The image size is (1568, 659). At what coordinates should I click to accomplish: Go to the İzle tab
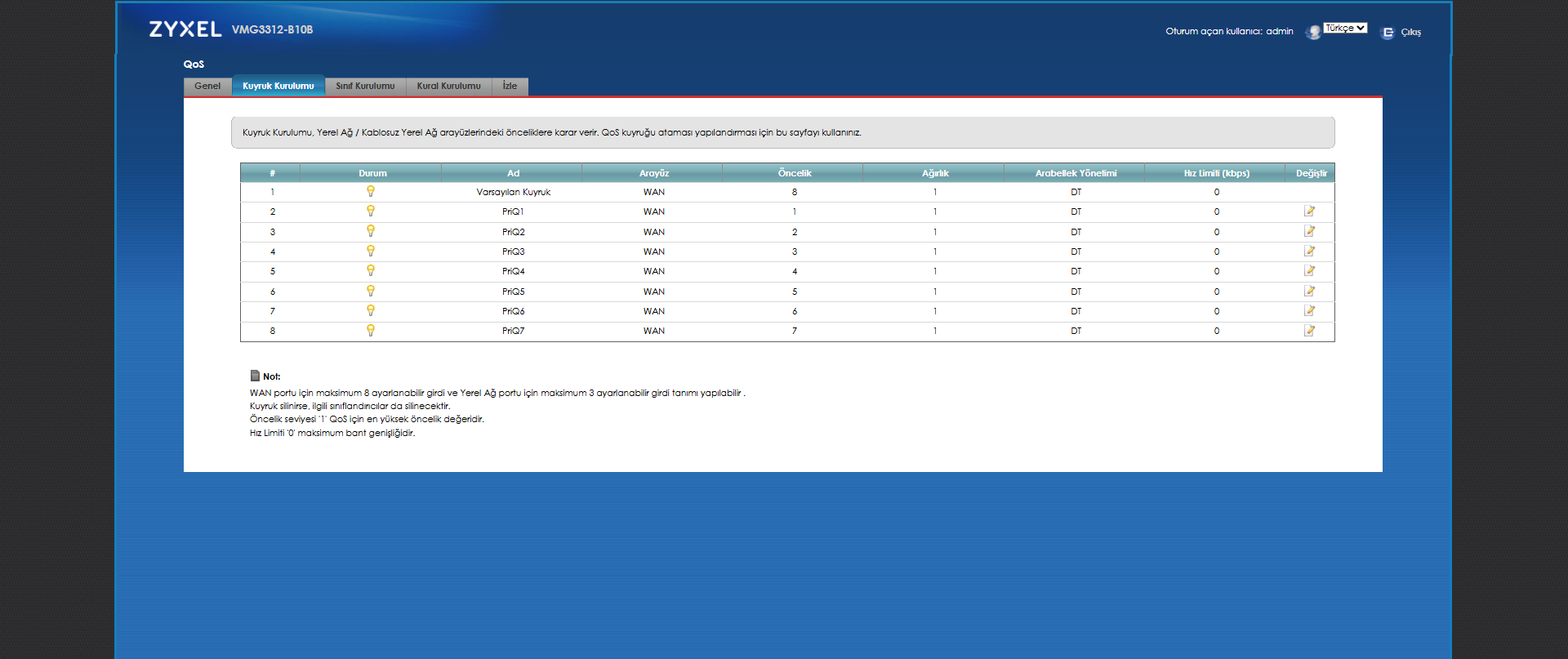click(x=510, y=86)
